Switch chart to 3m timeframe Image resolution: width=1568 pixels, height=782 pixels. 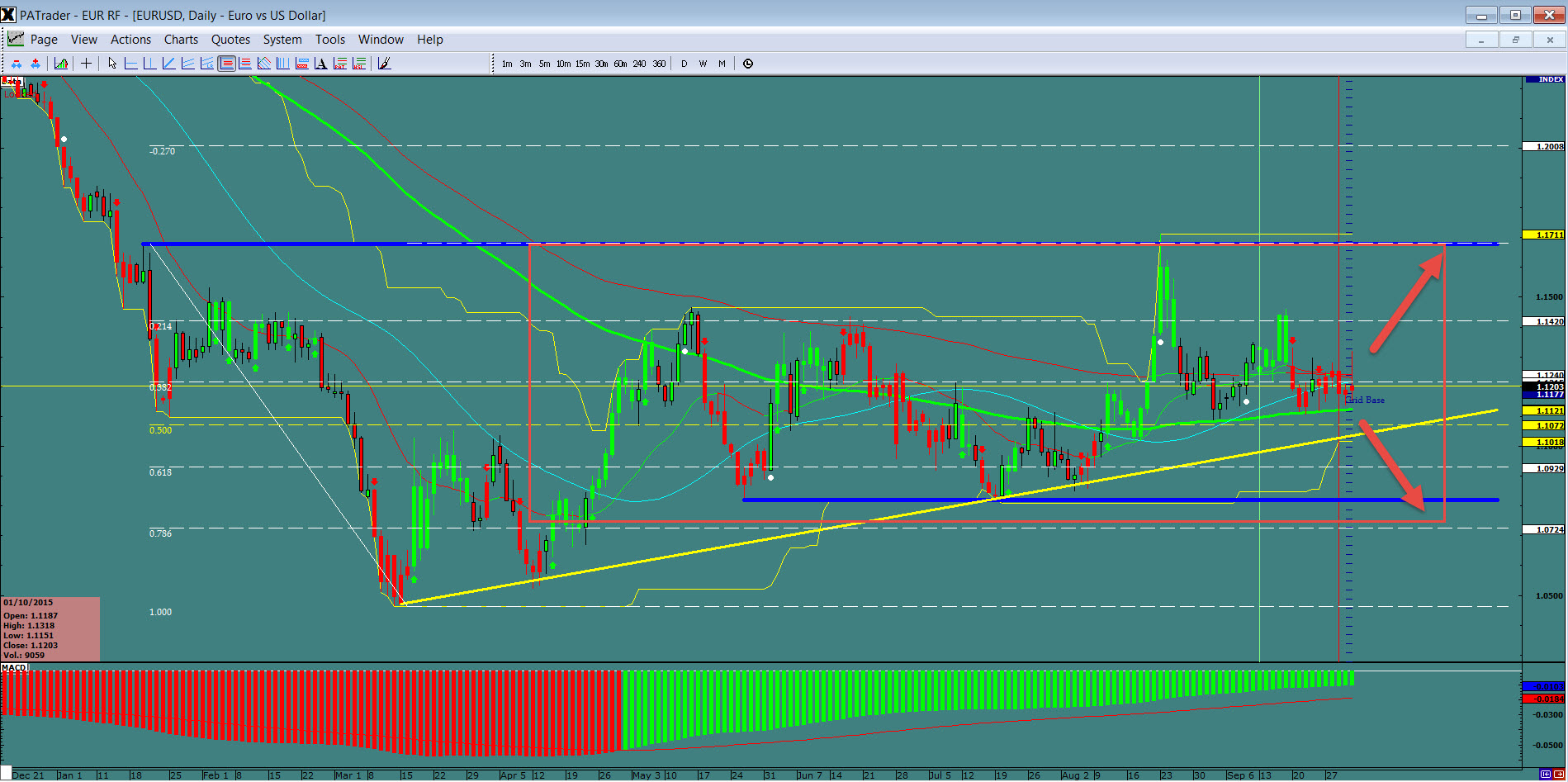526,64
